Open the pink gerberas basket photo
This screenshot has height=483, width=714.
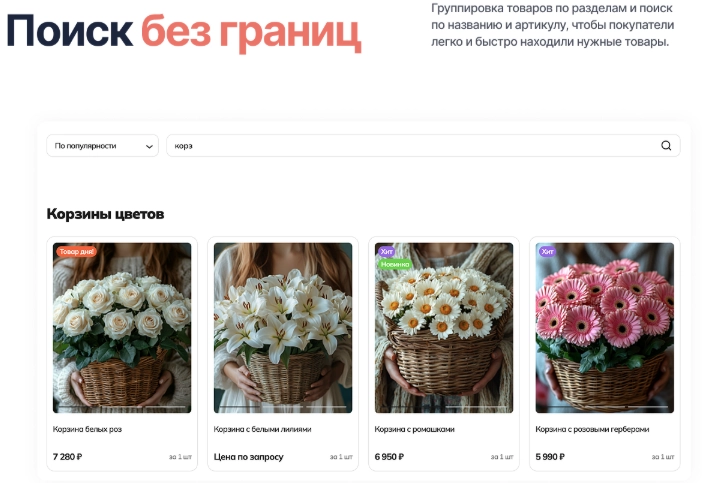pyautogui.click(x=605, y=328)
